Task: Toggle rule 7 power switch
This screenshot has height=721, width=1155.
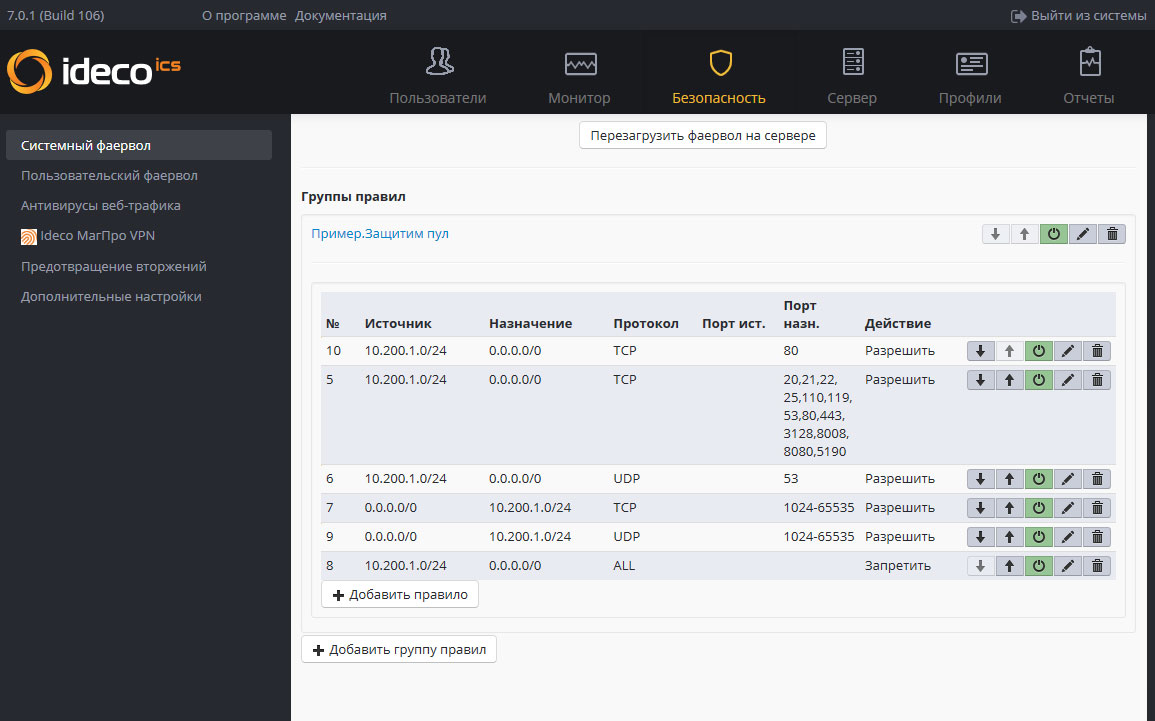Action: (x=1039, y=508)
